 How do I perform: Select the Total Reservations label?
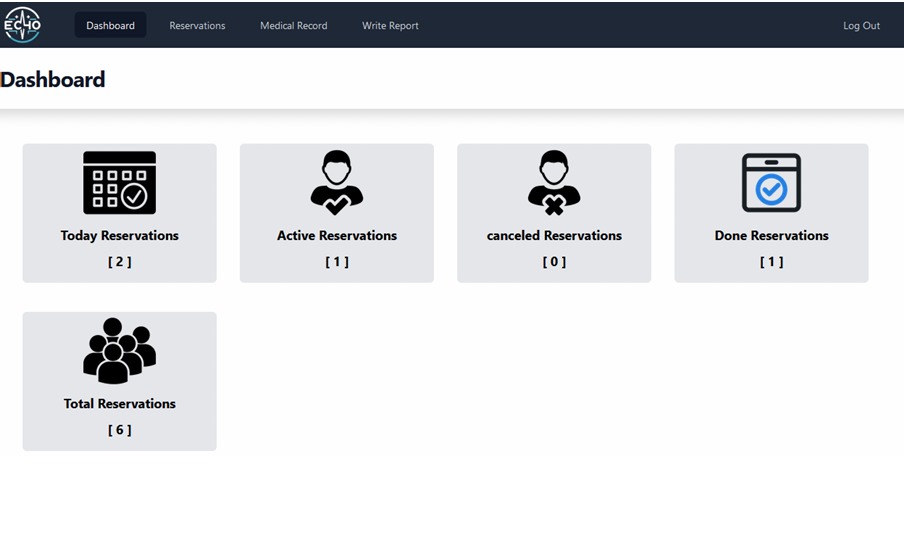point(119,404)
